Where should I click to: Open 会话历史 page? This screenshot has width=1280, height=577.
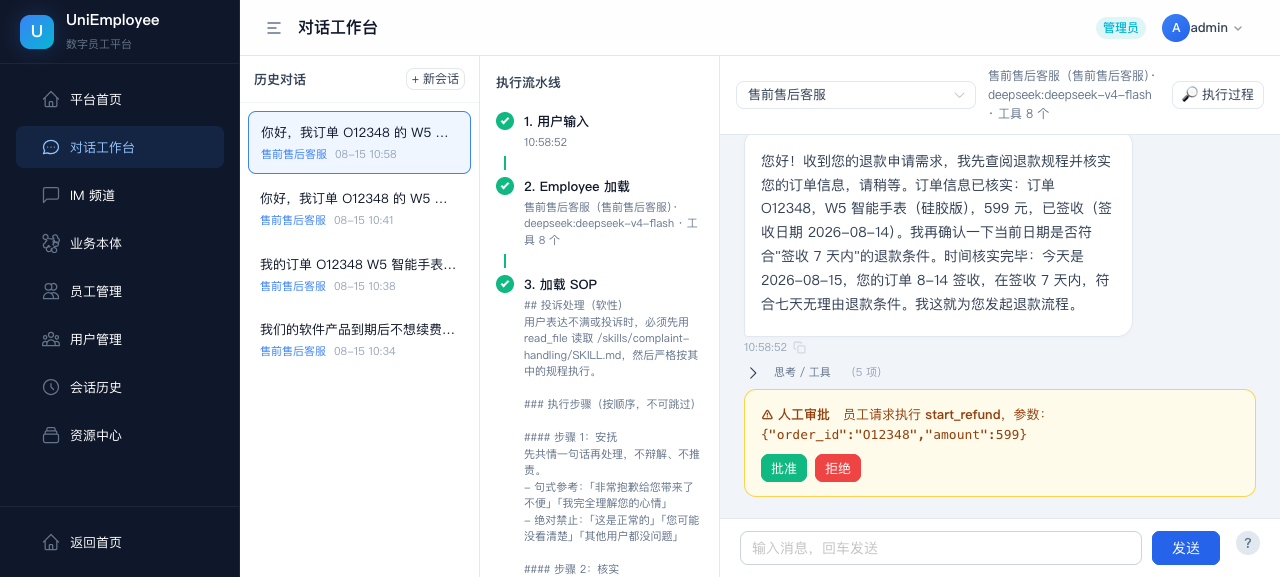pyautogui.click(x=120, y=387)
